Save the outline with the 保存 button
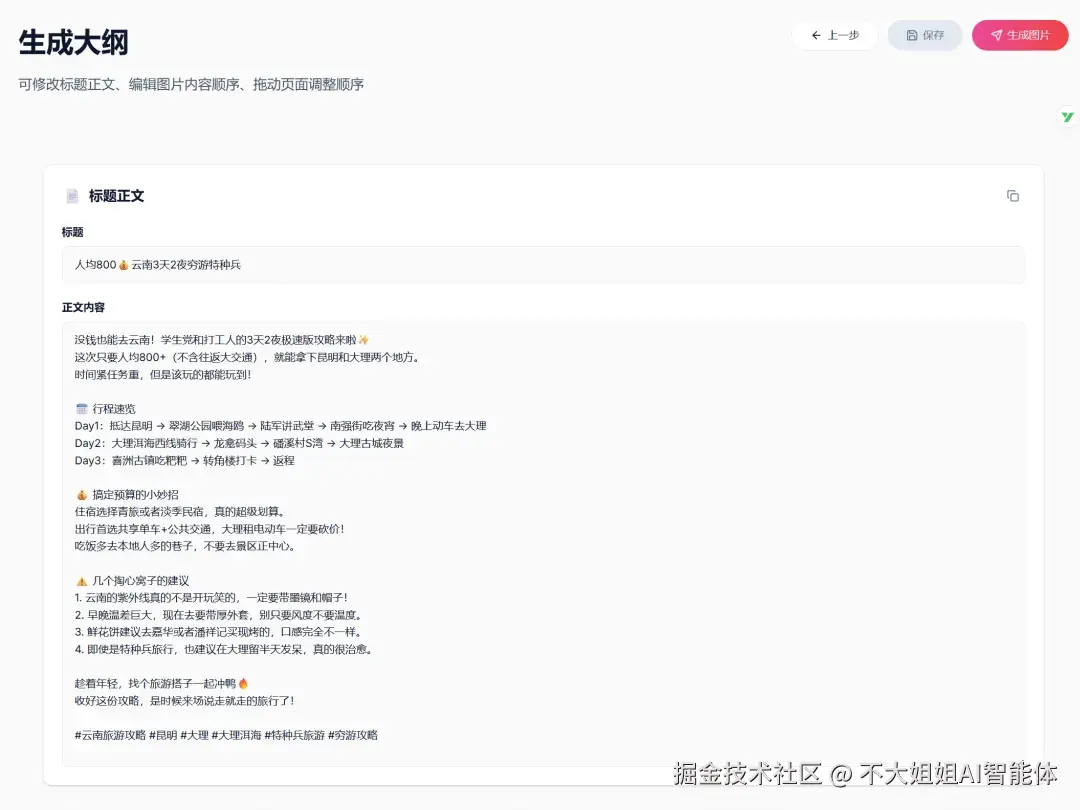This screenshot has width=1080, height=810. point(924,35)
